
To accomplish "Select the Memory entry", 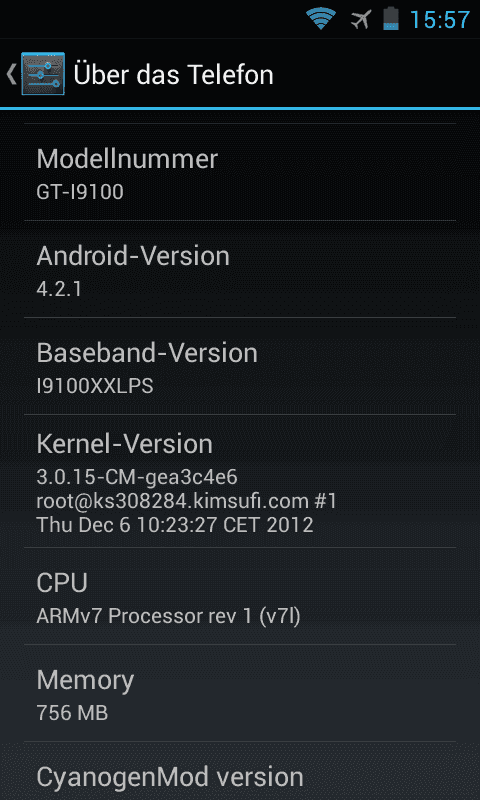I will pos(240,693).
